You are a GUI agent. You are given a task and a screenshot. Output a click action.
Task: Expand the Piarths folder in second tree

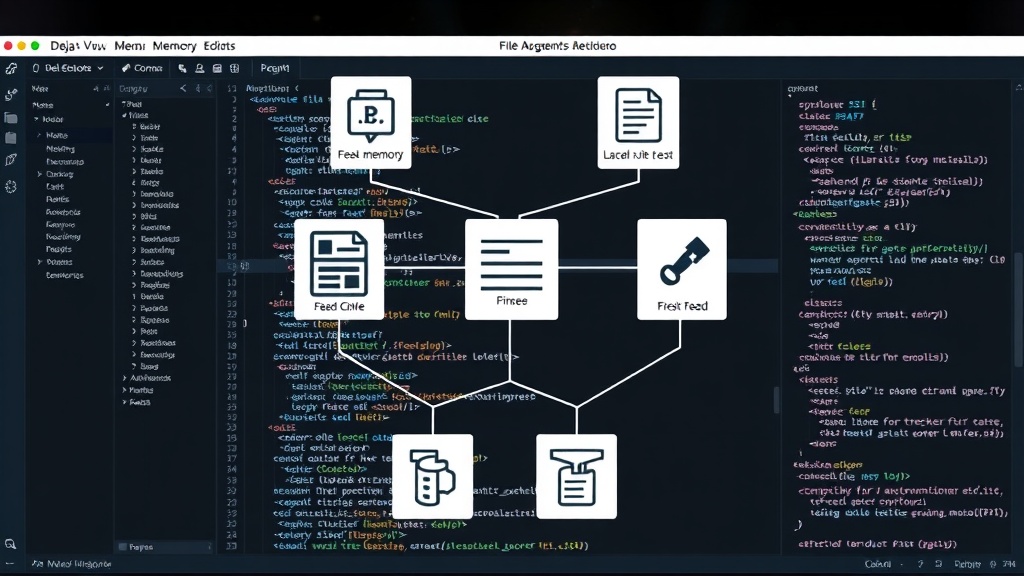125,390
